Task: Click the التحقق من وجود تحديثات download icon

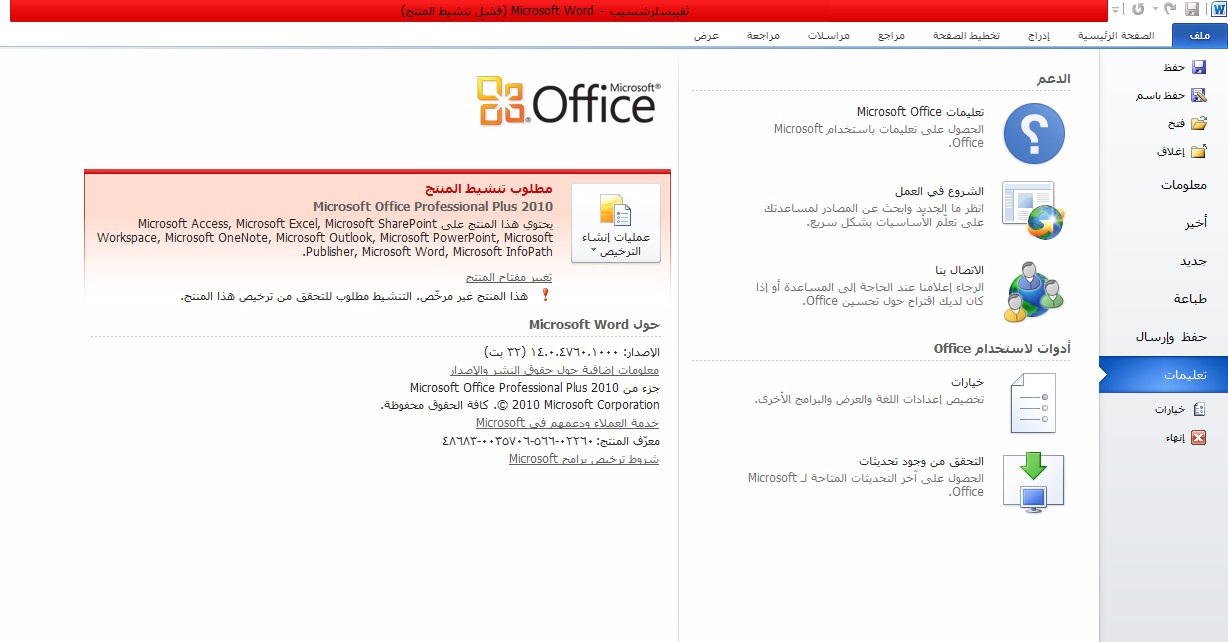Action: click(x=1034, y=482)
